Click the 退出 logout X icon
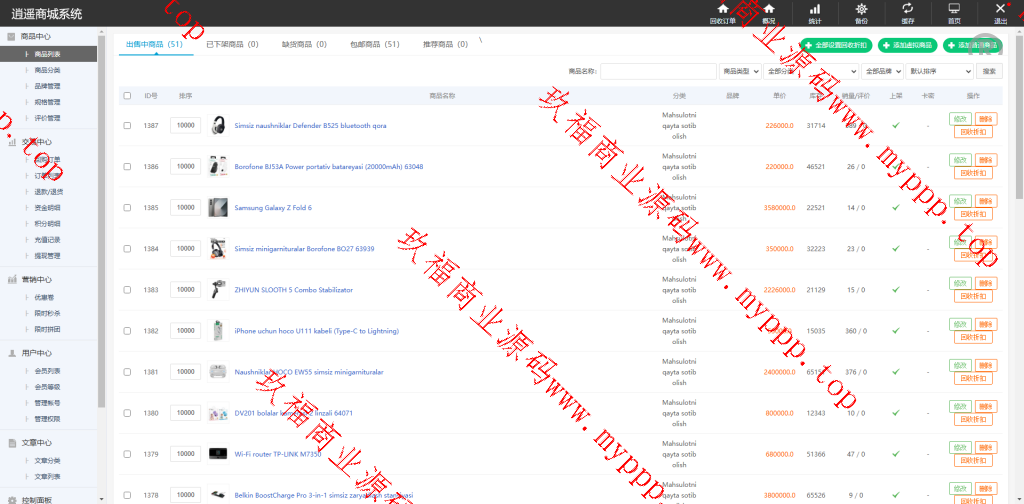The width and height of the screenshot is (1024, 504). tap(1000, 12)
